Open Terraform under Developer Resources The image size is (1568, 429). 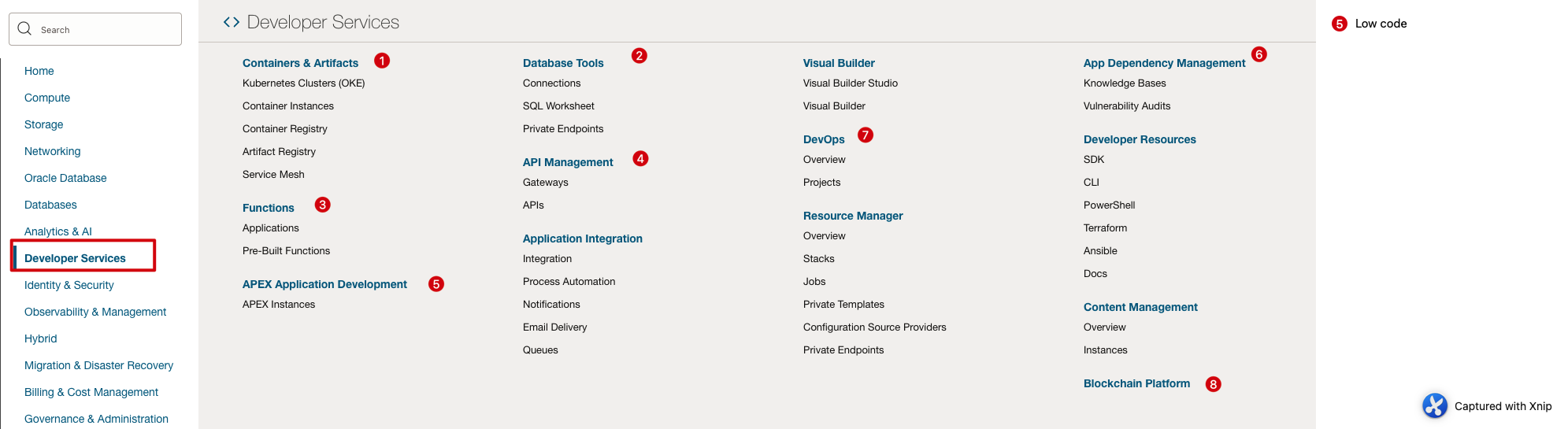point(1105,228)
